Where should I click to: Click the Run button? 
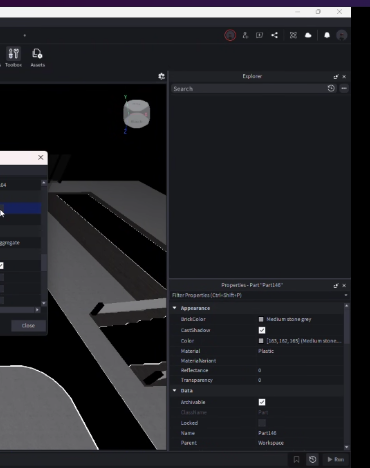pyautogui.click(x=336, y=460)
